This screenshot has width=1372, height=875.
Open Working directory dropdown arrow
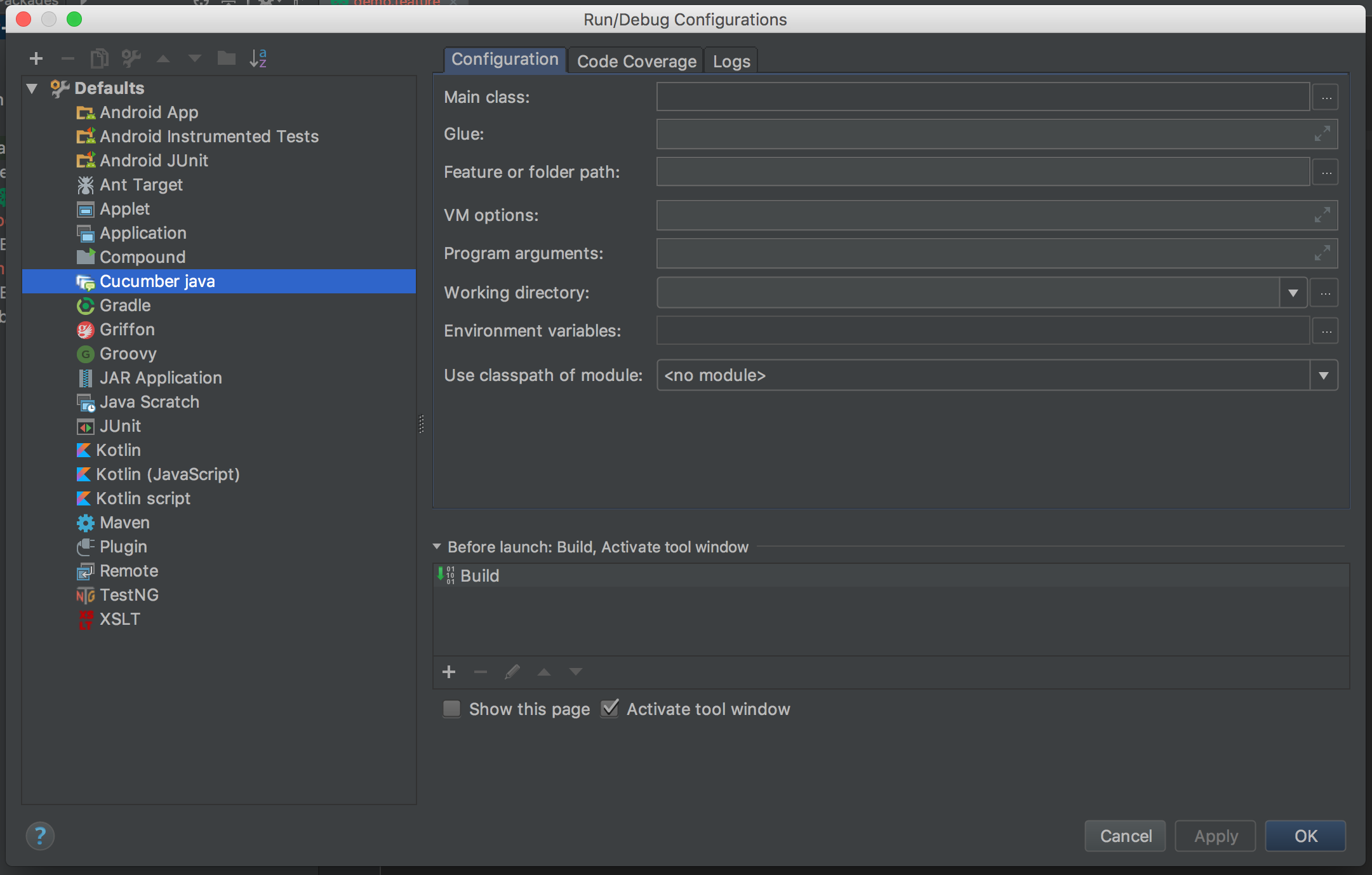tap(1293, 293)
